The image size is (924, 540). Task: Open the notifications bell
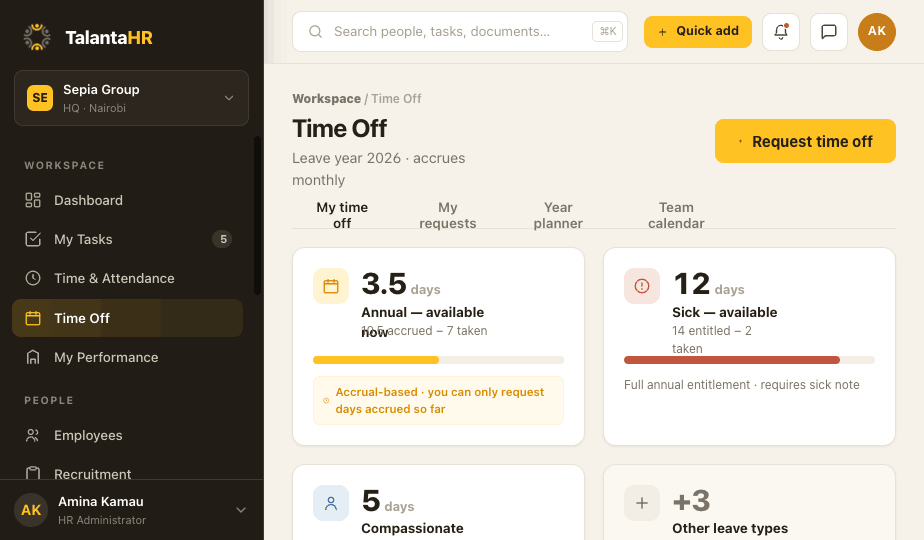tap(781, 31)
